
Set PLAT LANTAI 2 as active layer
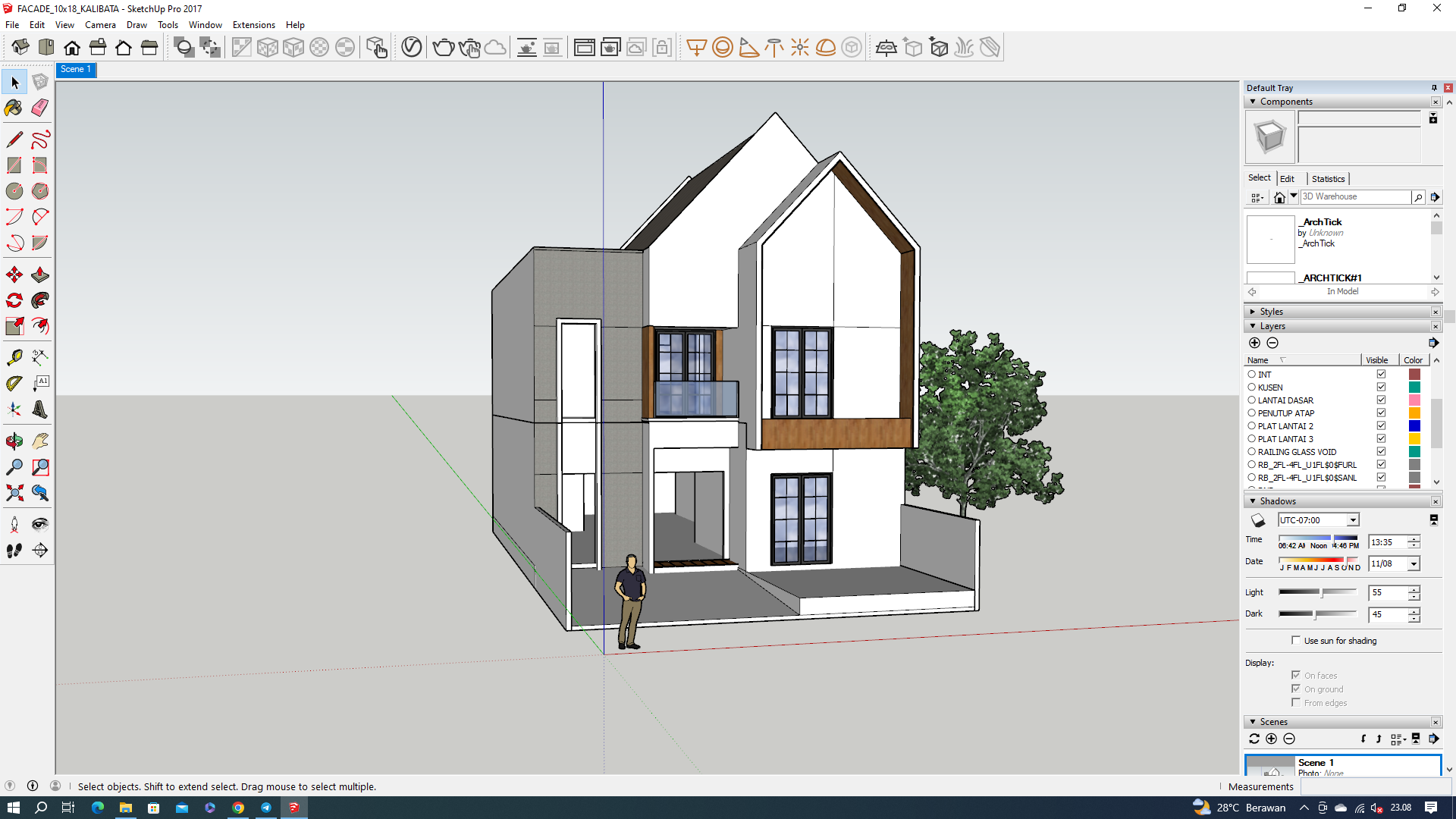pyautogui.click(x=1251, y=426)
